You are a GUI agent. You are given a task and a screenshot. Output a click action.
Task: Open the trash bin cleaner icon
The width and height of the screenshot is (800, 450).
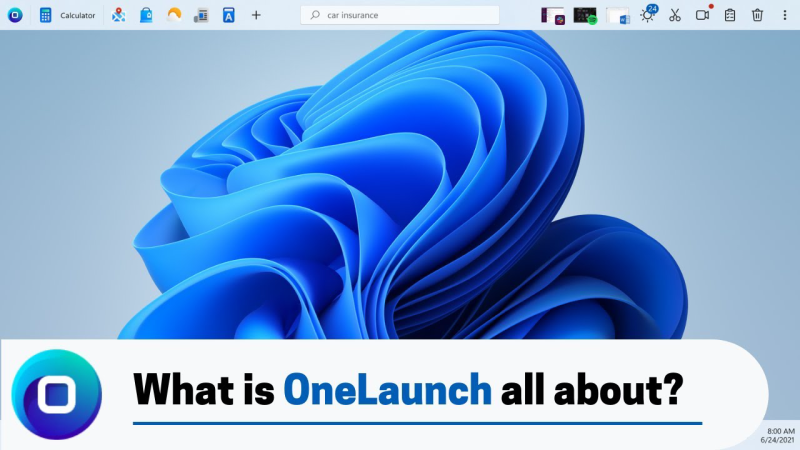pyautogui.click(x=757, y=15)
